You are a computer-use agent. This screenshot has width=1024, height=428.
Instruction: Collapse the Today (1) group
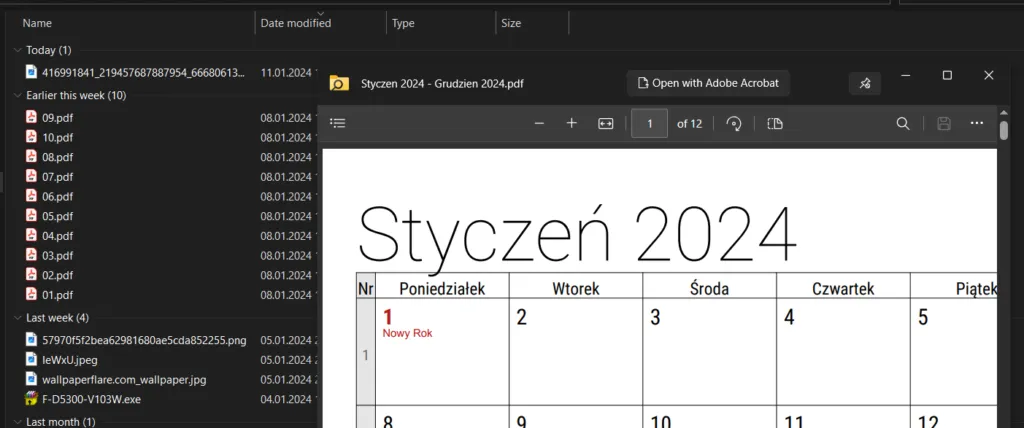point(18,50)
